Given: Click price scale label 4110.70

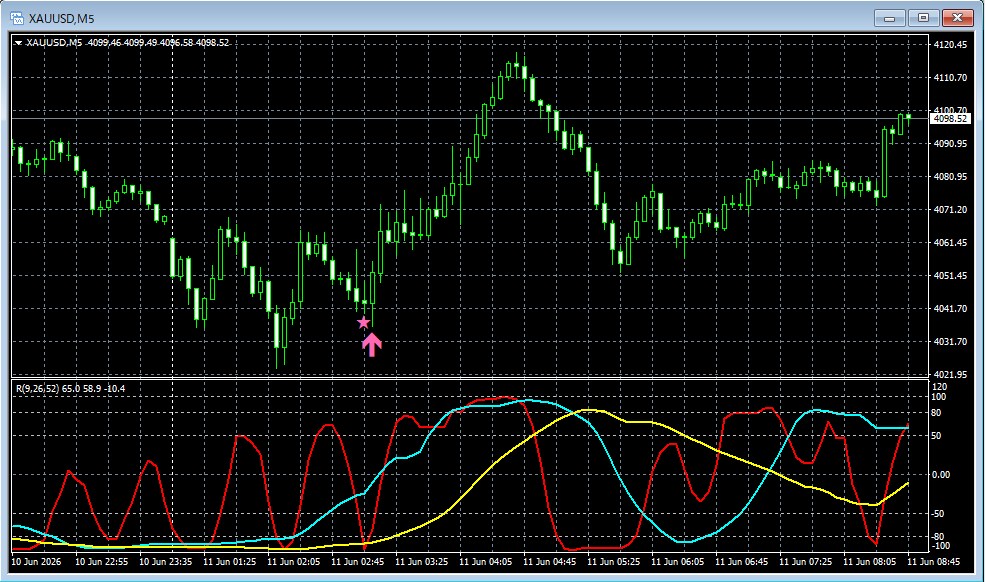Looking at the screenshot, I should (950, 78).
